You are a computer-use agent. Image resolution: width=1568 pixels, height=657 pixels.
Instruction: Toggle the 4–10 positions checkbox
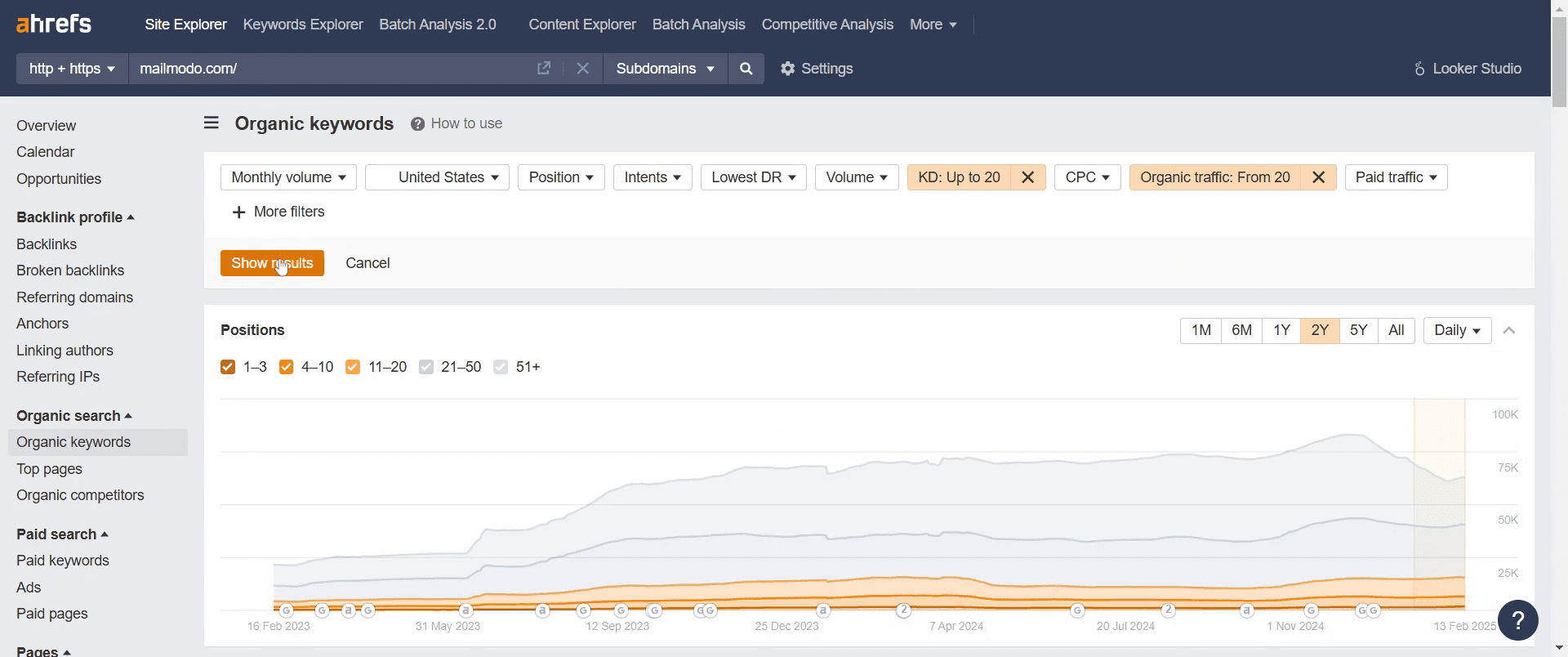pos(286,367)
